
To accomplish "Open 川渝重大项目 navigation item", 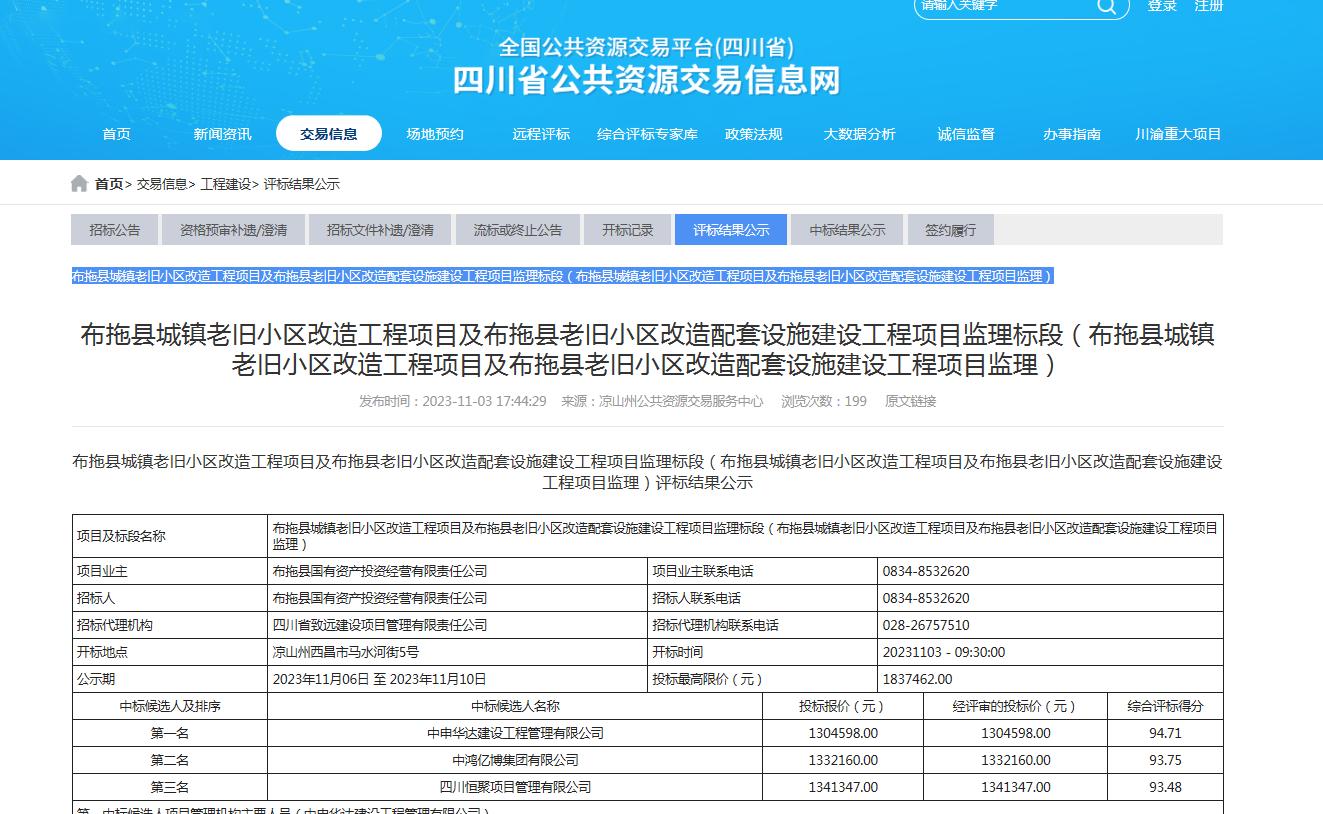I will click(1178, 134).
